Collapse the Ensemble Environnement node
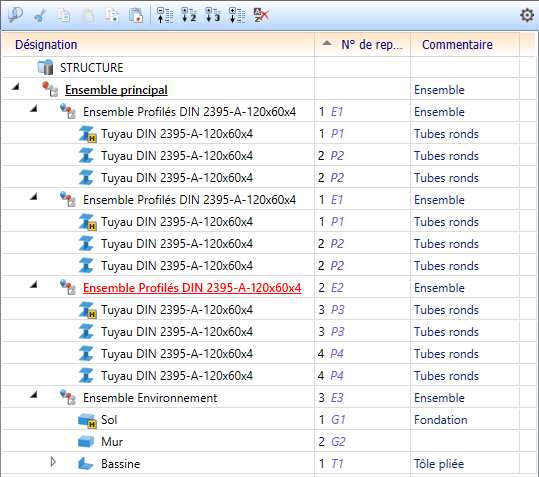 pos(33,395)
